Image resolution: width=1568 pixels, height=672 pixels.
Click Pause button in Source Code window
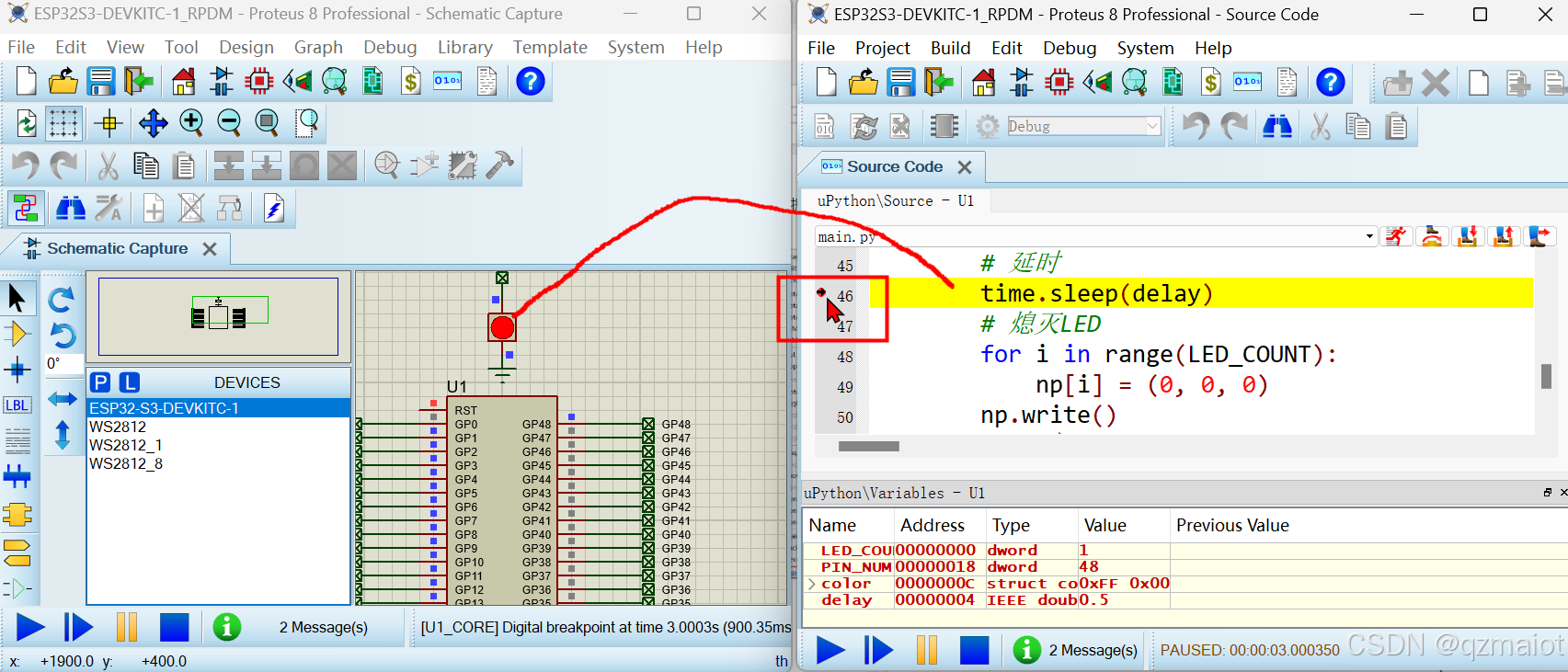(x=927, y=650)
